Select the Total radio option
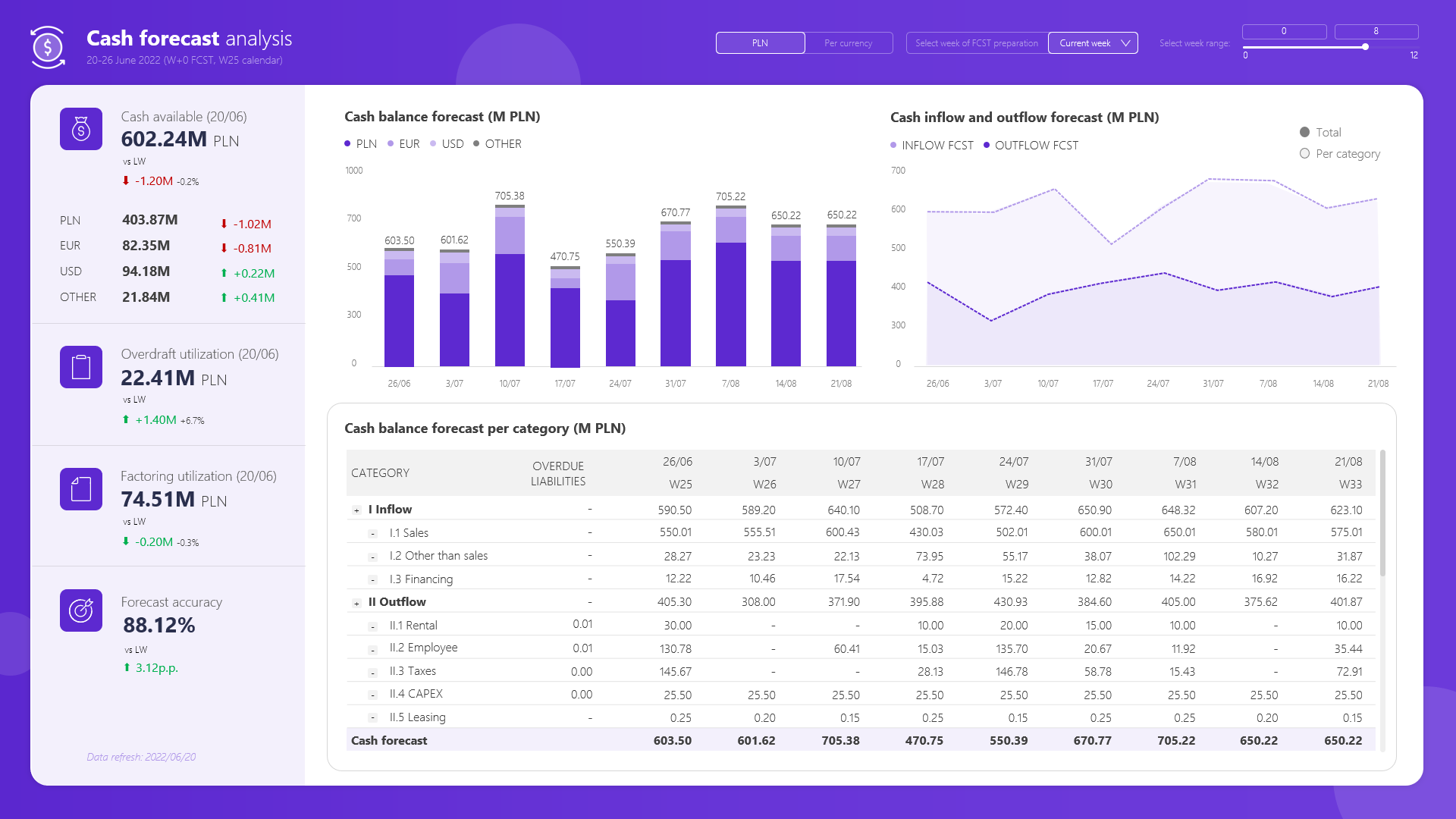The image size is (1456, 819). point(1304,133)
